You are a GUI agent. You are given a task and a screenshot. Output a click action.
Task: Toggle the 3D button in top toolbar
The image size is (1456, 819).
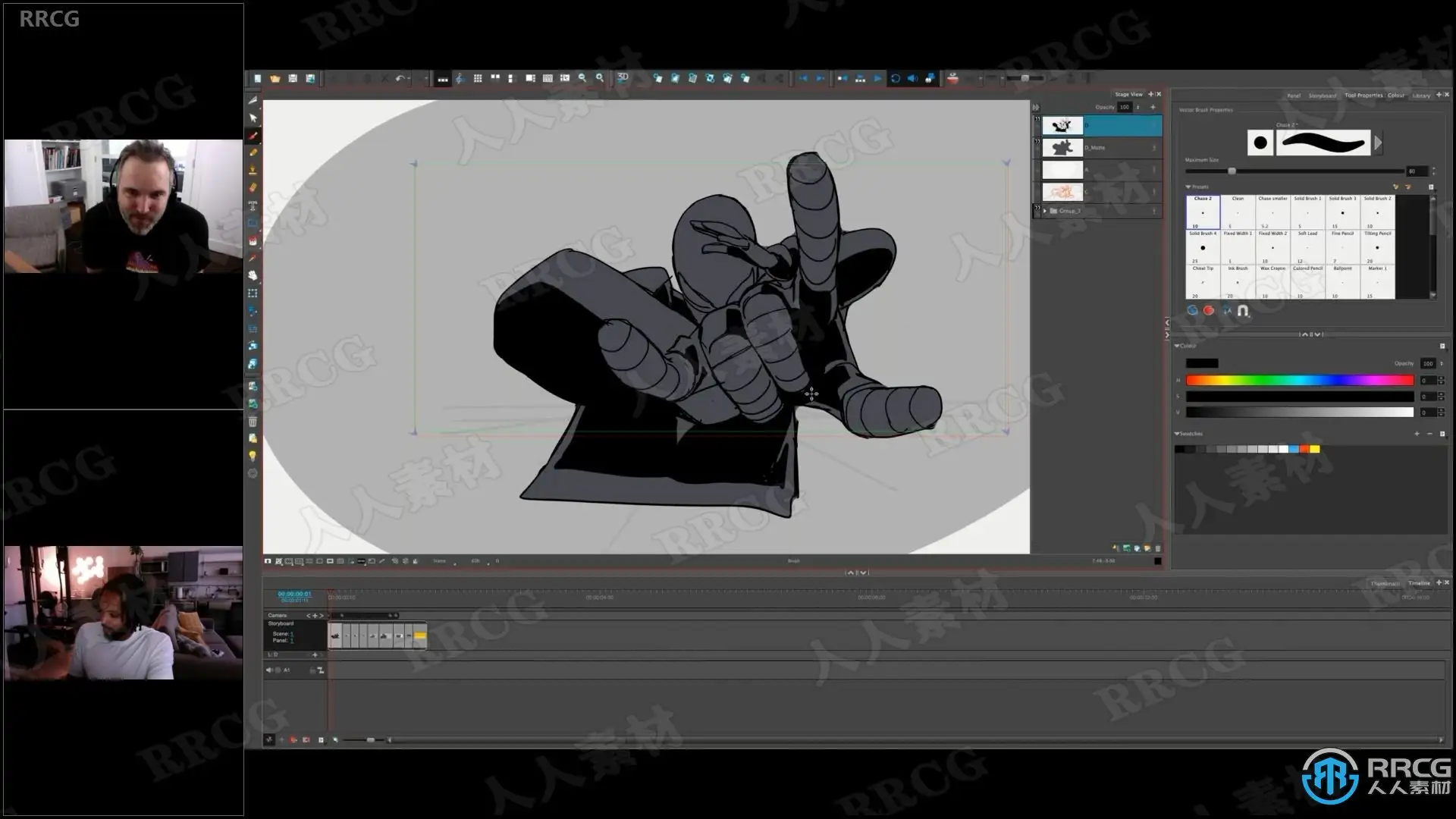click(623, 77)
